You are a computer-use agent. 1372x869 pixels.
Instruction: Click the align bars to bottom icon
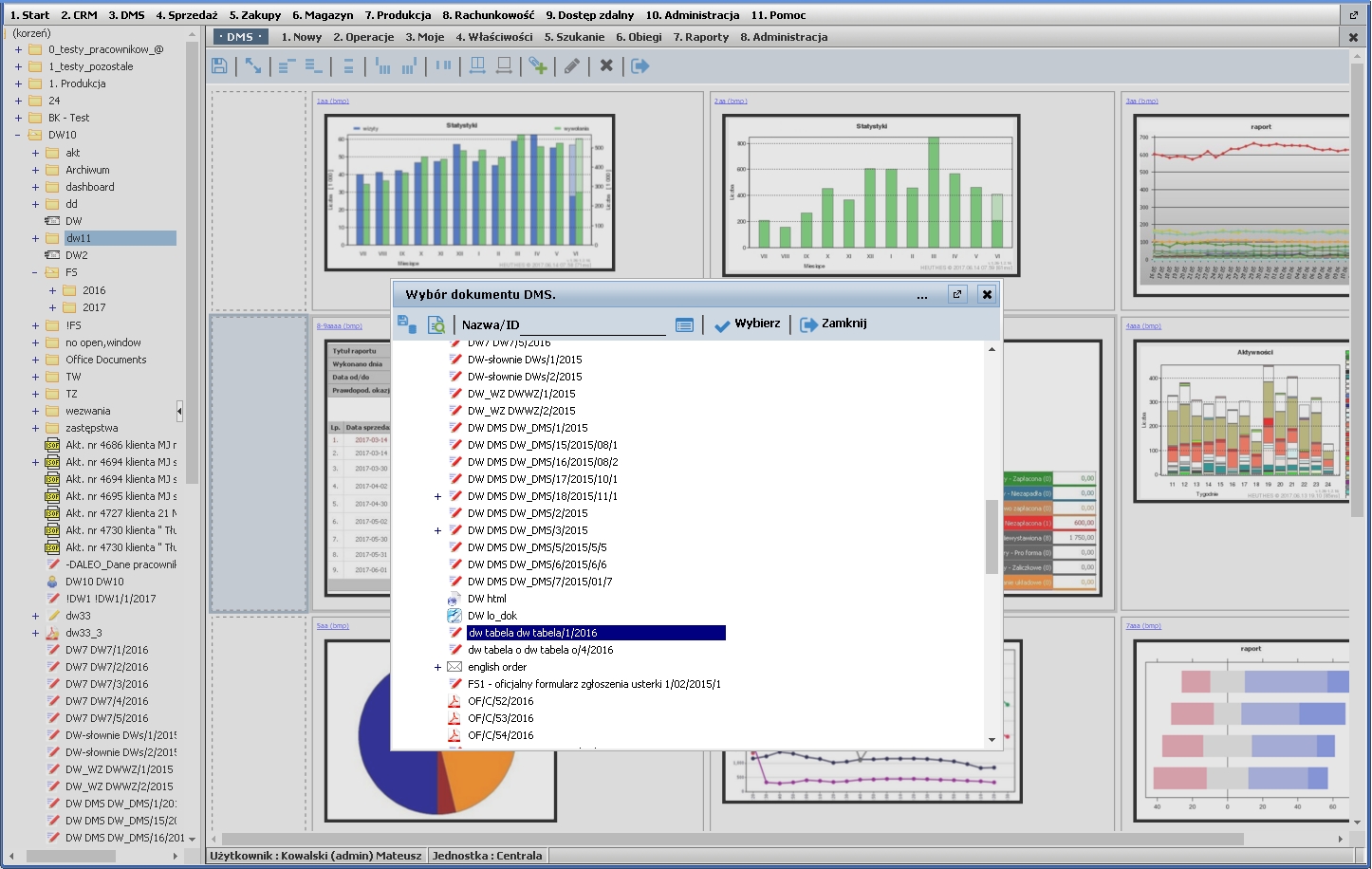(409, 65)
